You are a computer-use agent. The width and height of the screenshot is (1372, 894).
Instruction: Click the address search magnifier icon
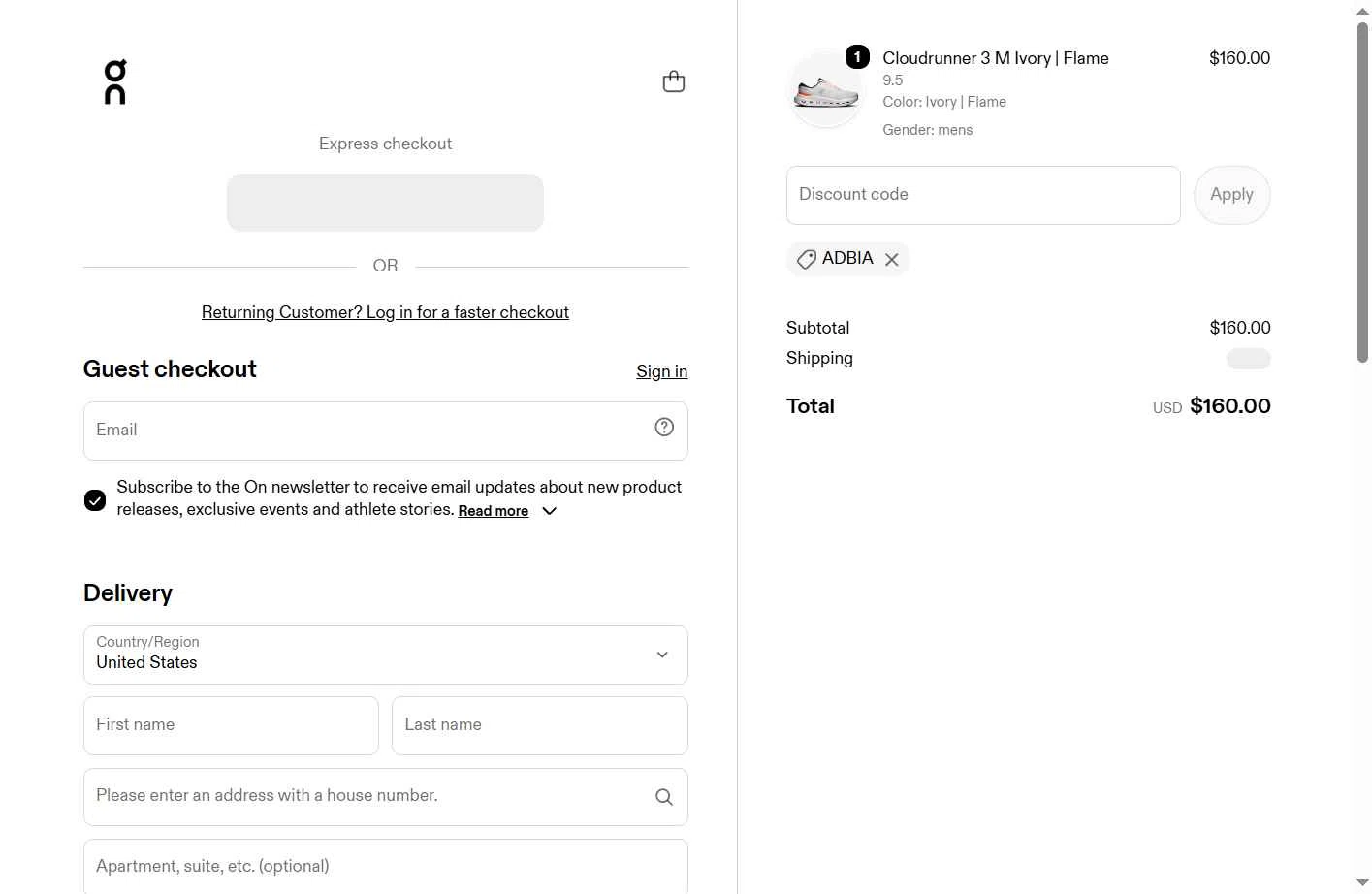pos(664,797)
